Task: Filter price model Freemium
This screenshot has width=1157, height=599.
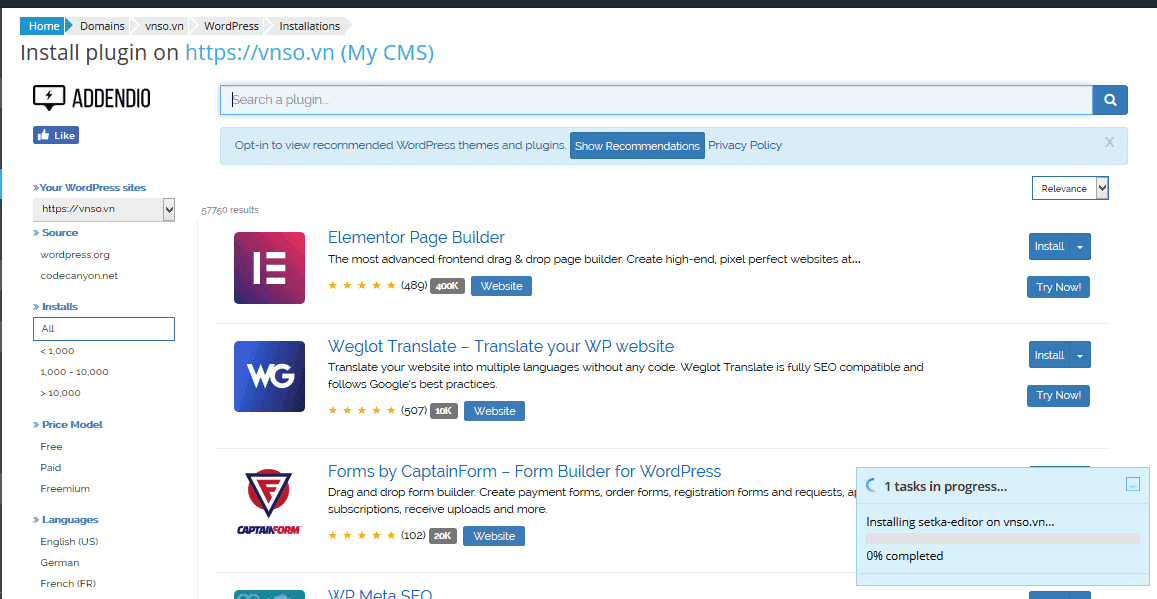Action: 65,488
